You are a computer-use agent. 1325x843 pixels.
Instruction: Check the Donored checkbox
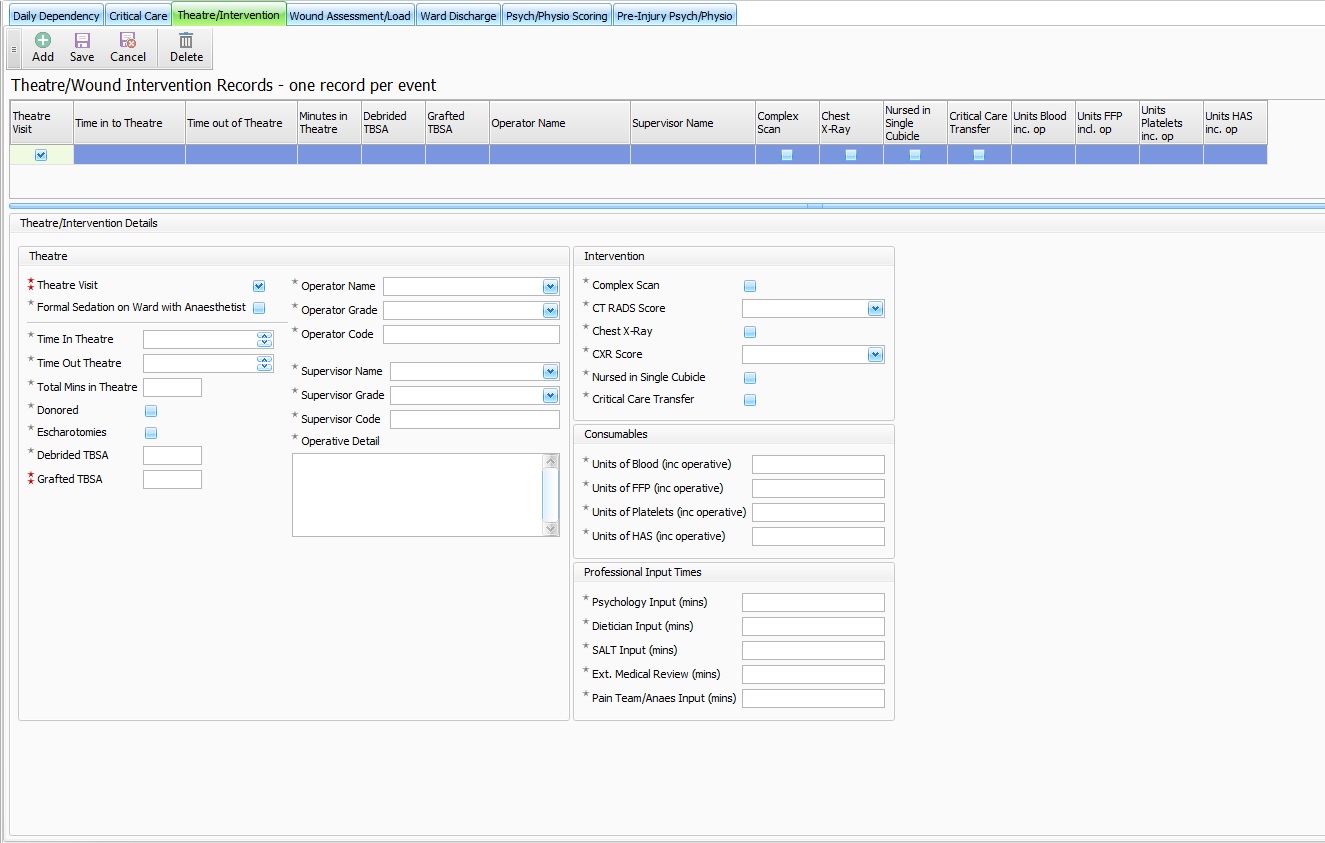pyautogui.click(x=151, y=411)
